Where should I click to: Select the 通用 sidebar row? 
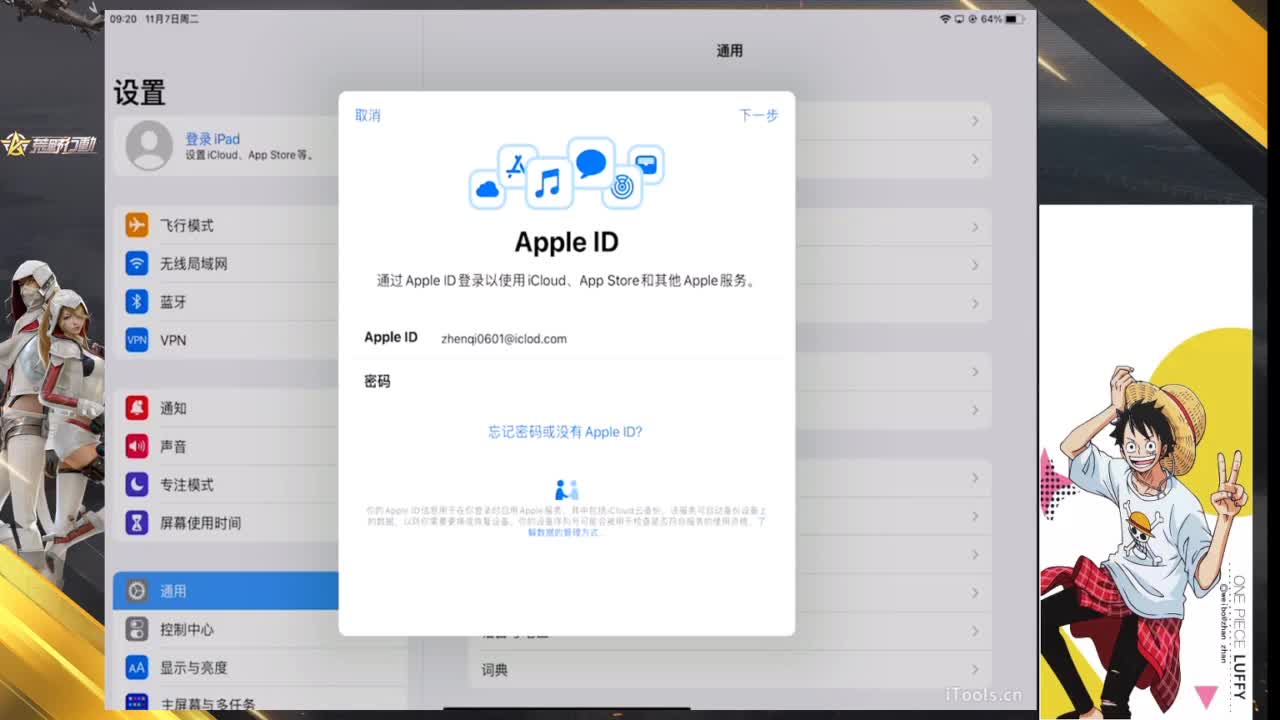coord(226,591)
